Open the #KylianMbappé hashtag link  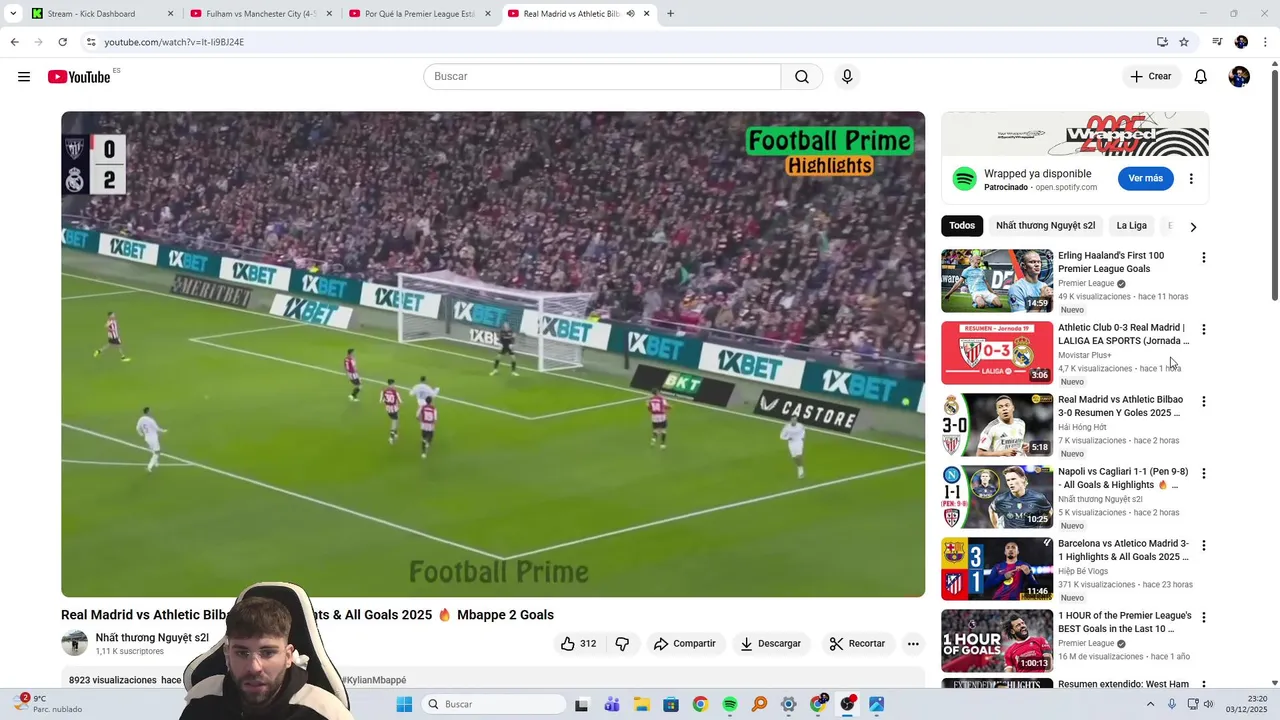(x=373, y=680)
